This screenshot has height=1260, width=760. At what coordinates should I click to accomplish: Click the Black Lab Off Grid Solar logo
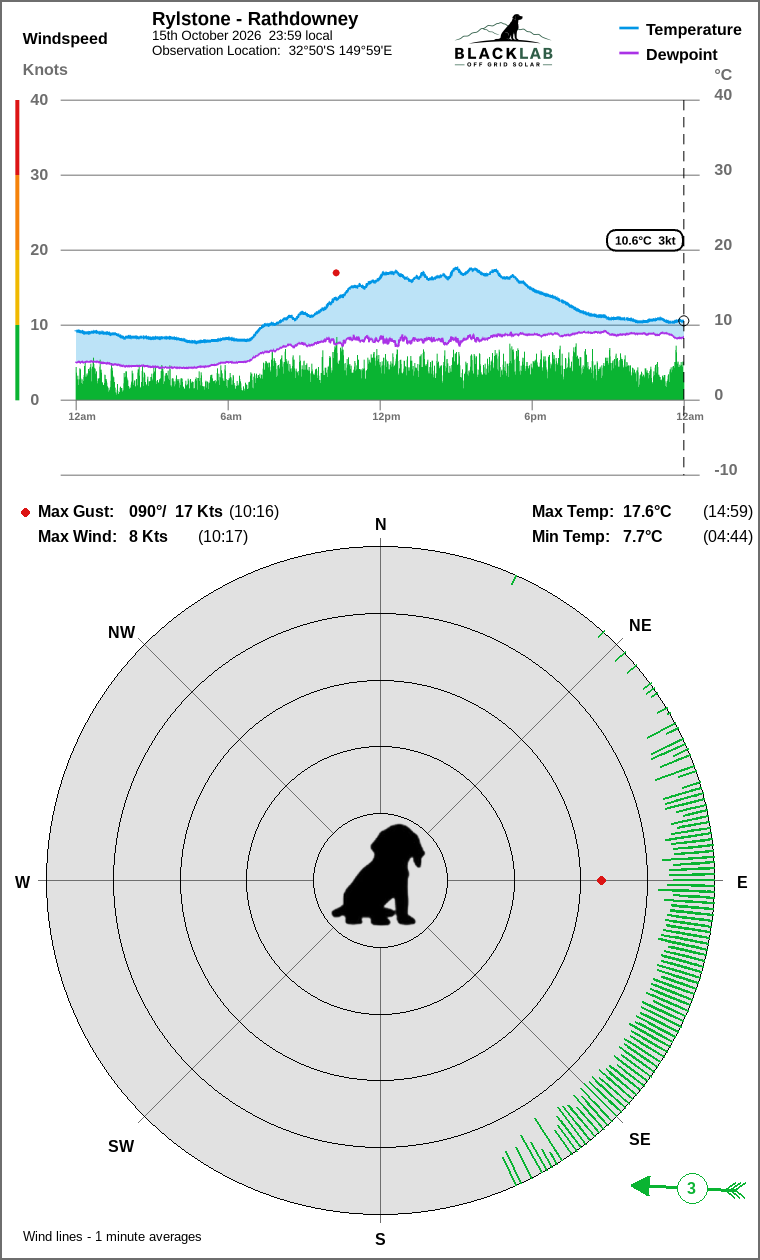coord(503,41)
